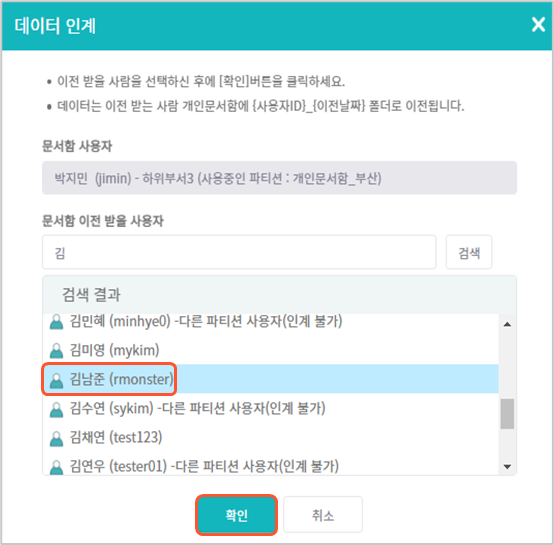This screenshot has width=554, height=545.
Task: Click the 검색 search button
Action: pos(468,253)
